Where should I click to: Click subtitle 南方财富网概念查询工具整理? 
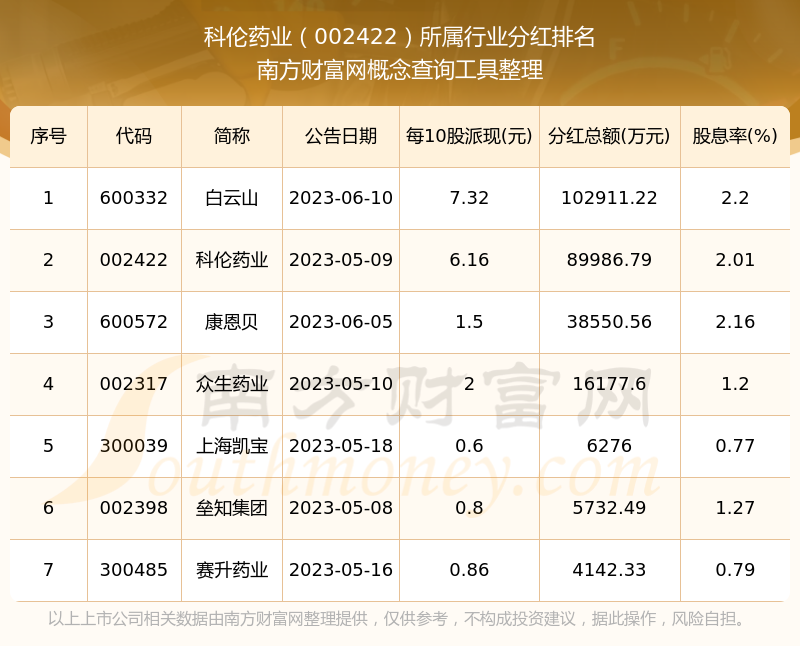point(400,70)
